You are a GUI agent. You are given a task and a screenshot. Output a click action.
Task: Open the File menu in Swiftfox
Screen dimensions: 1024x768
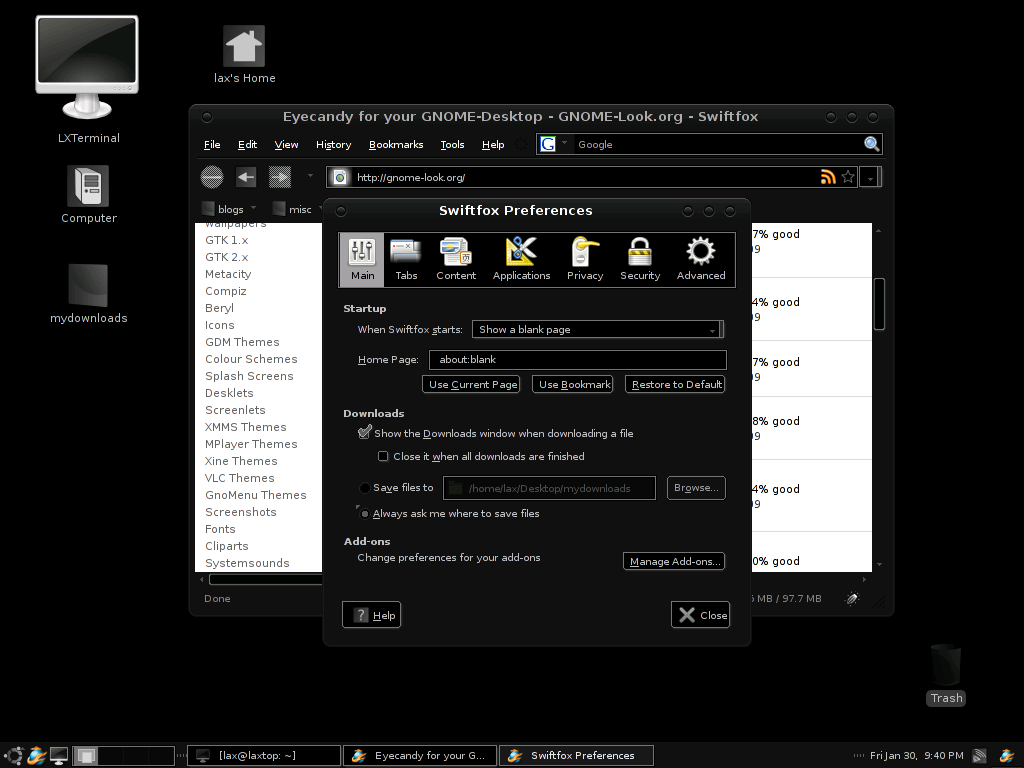click(x=212, y=144)
